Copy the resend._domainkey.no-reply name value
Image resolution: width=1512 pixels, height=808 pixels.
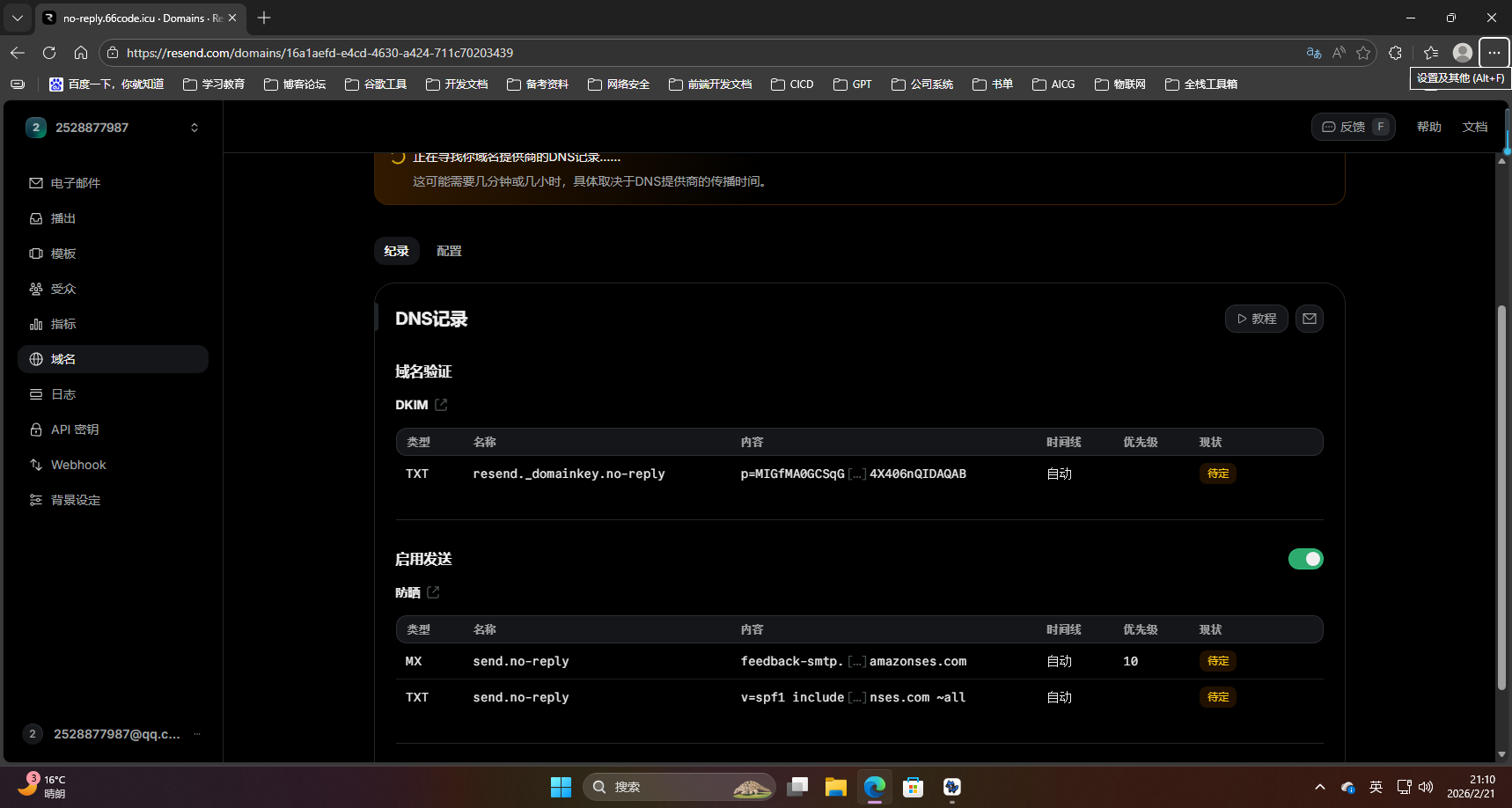pos(569,474)
